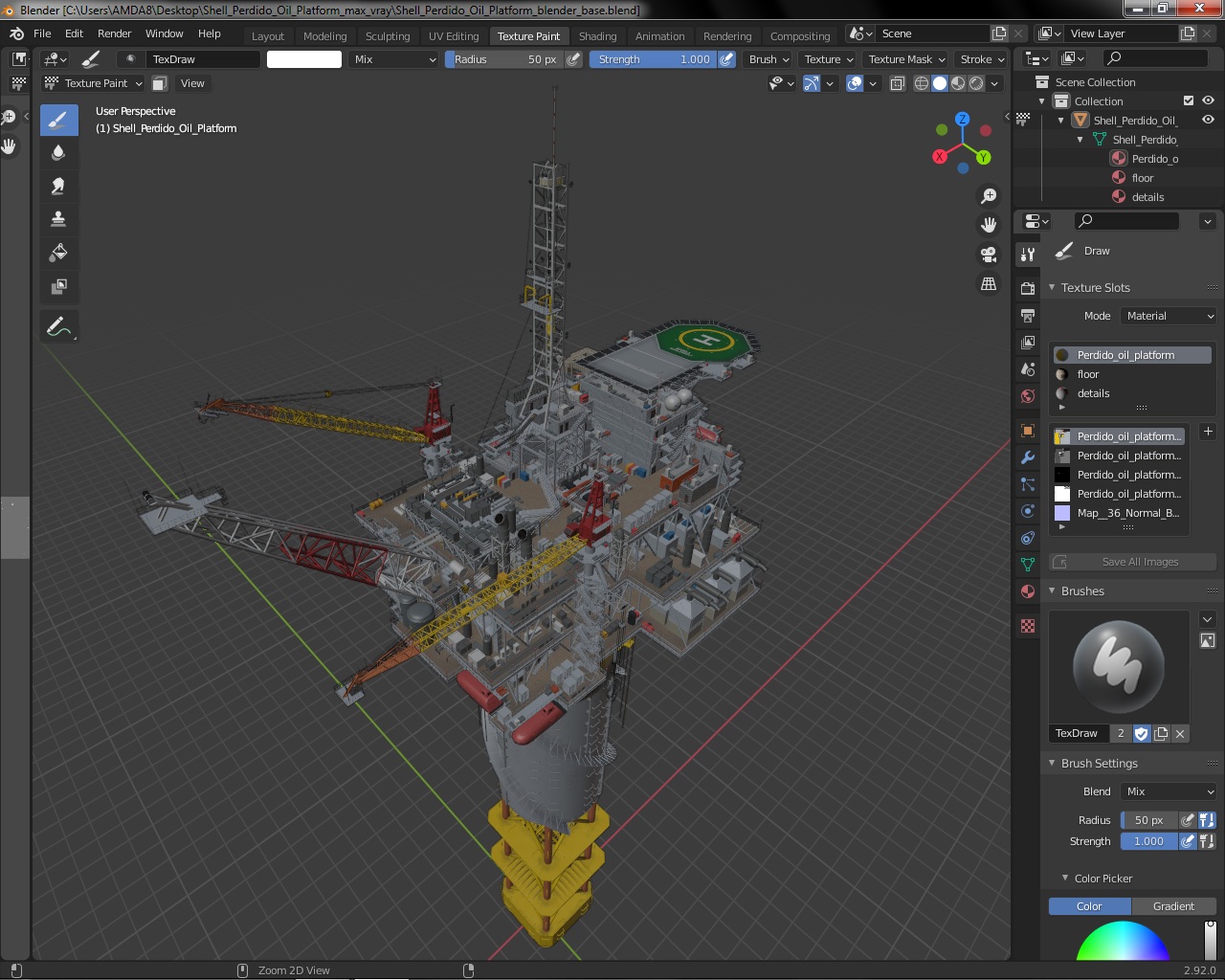Hide Shell_Perdido_Oil object via eye icon
The height and width of the screenshot is (980, 1225).
[x=1208, y=120]
